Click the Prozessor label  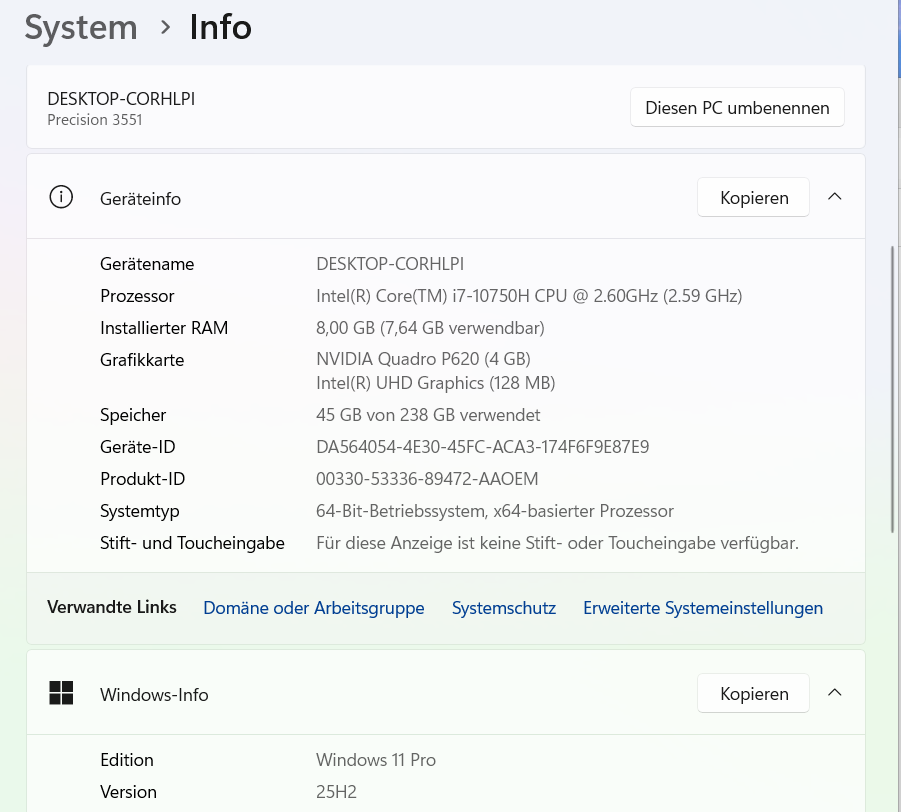[x=137, y=296]
